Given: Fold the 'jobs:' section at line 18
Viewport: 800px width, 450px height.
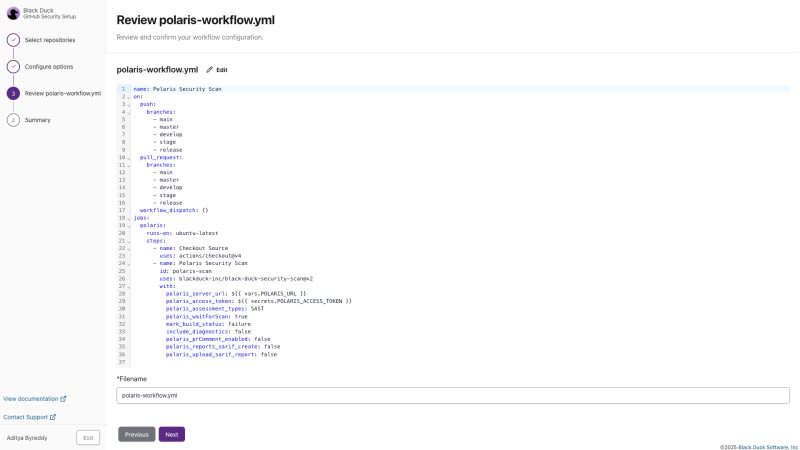Looking at the screenshot, I should tap(128, 218).
